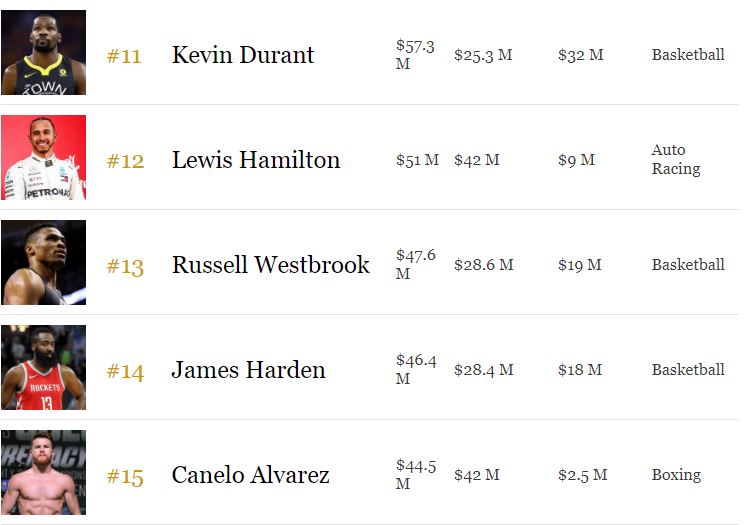752x525 pixels.
Task: Click Kevin Durant's $57.3 M total earnings
Action: click(x=415, y=54)
